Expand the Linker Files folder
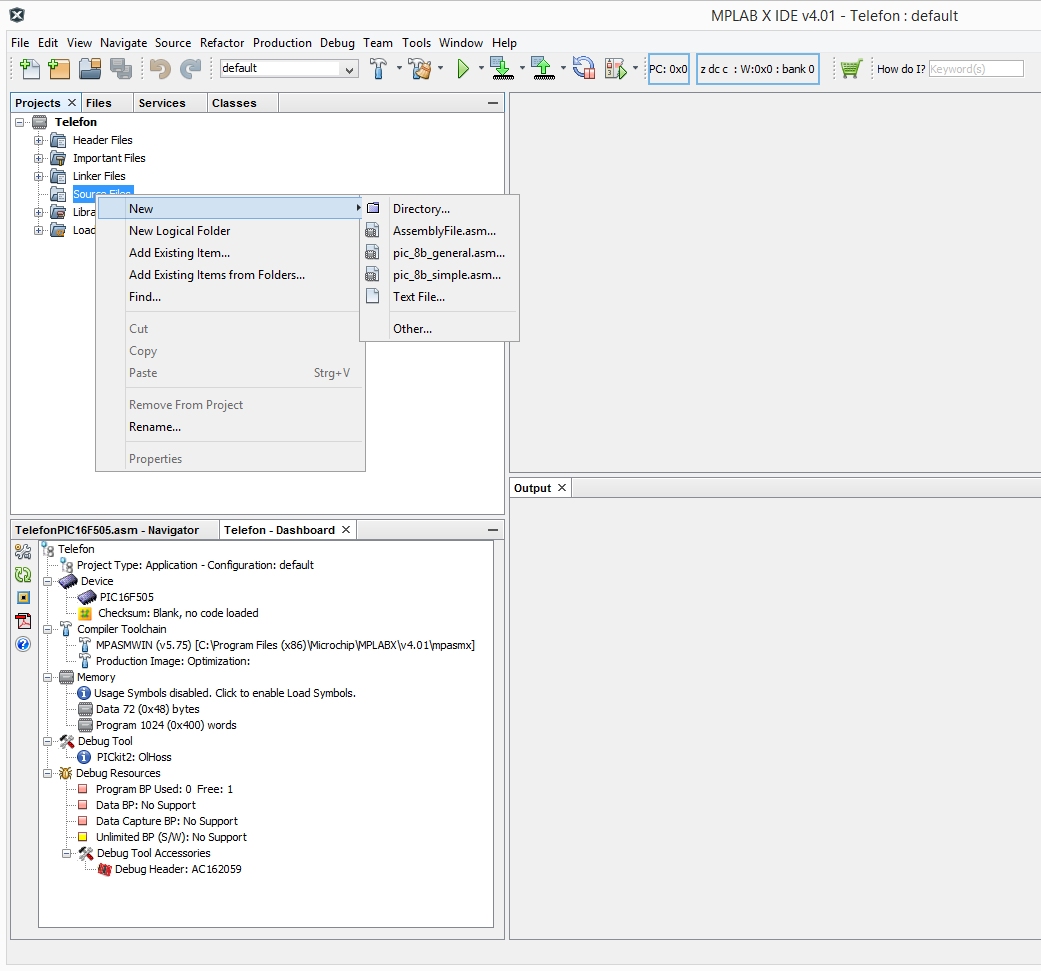Screen dimensions: 1041x971 pyautogui.click(x=39, y=176)
